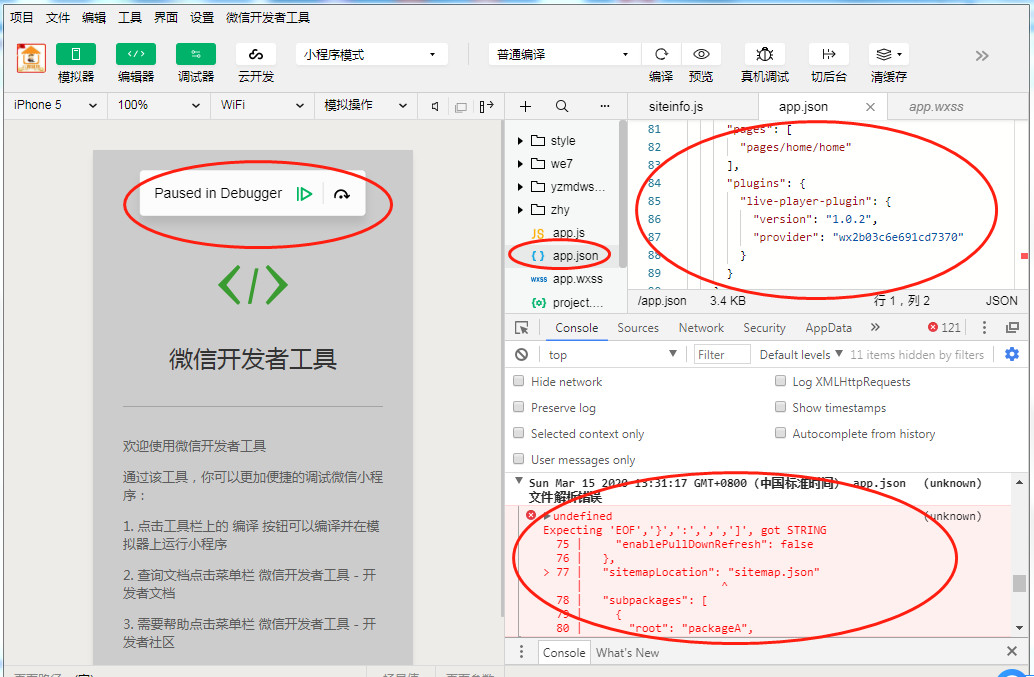Switch to the Network tab
Image resolution: width=1034 pixels, height=677 pixels.
tap(701, 328)
